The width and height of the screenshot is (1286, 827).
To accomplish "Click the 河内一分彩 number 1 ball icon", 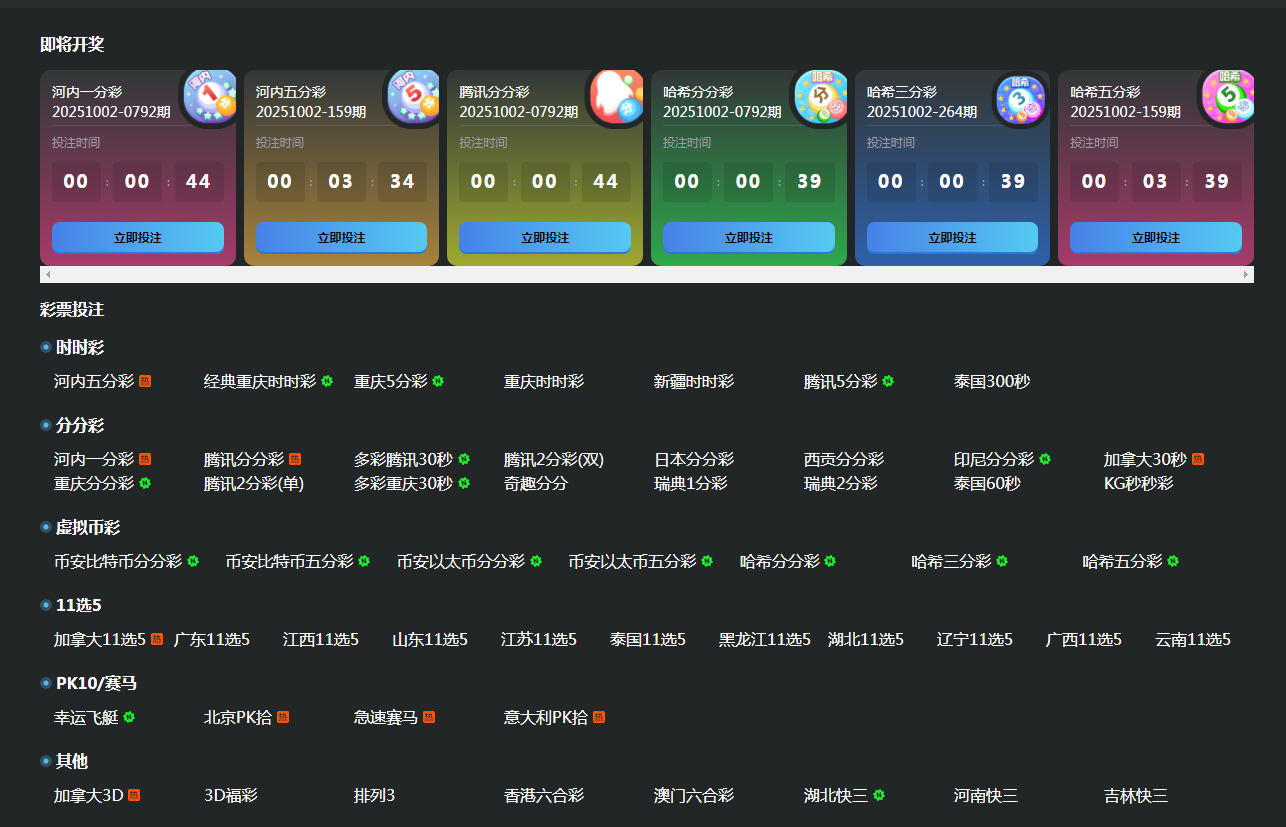I will [x=209, y=97].
